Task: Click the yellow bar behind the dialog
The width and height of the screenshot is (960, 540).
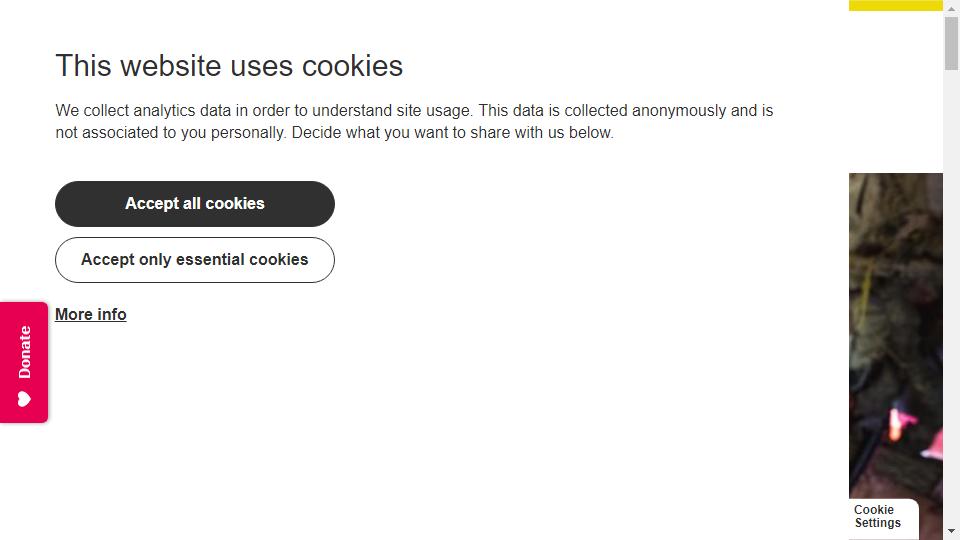Action: pyautogui.click(x=896, y=6)
